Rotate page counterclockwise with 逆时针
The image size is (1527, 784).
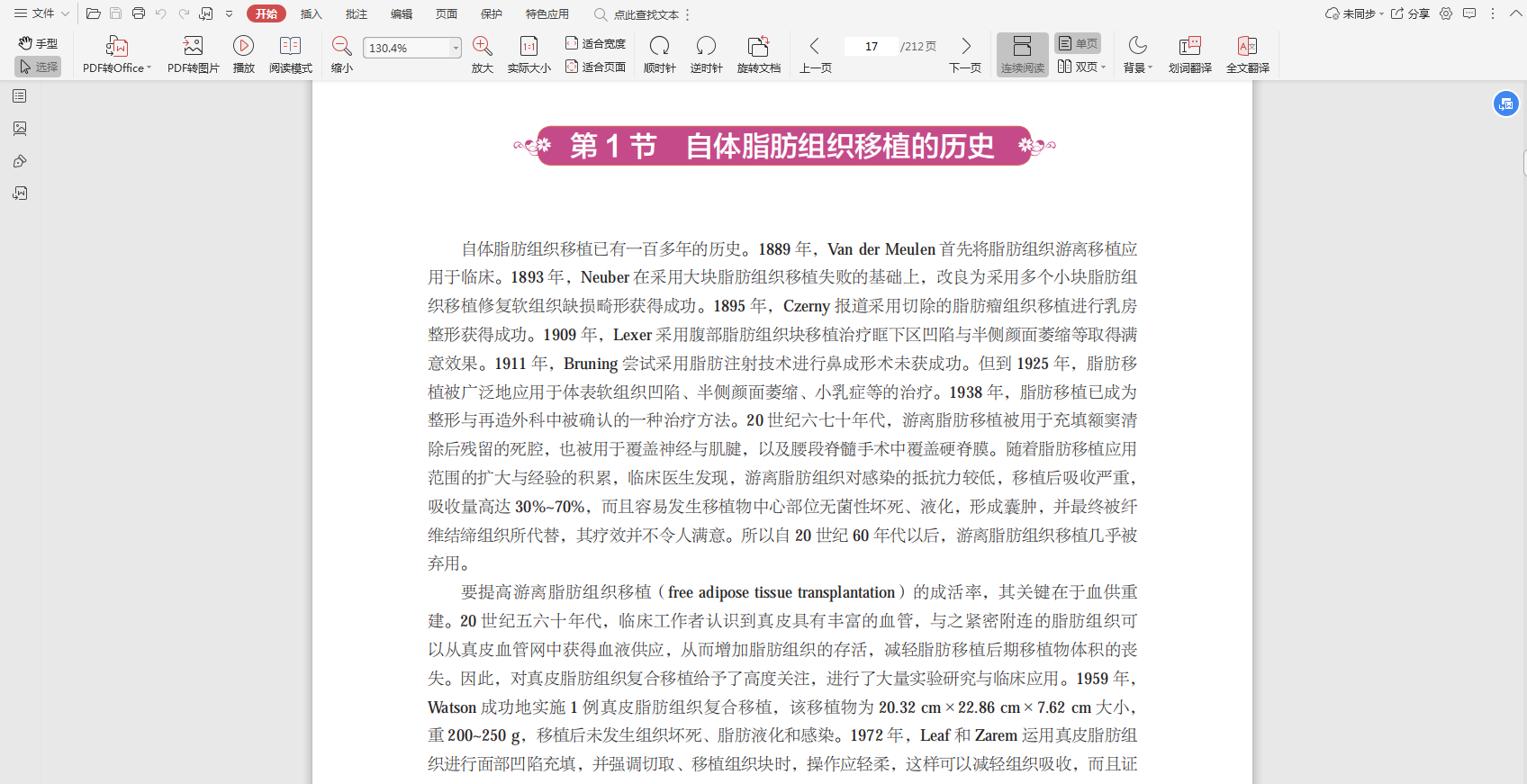click(x=706, y=55)
